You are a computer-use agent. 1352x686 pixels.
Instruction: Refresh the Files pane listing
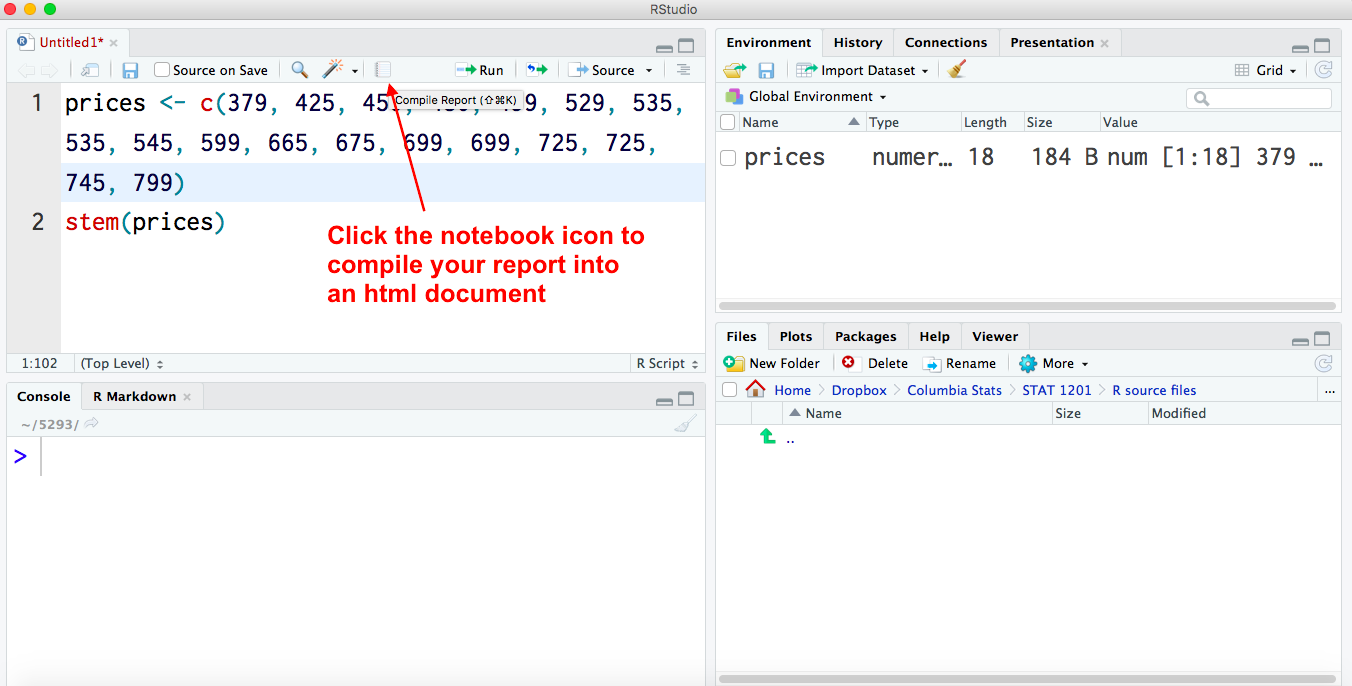click(1323, 363)
